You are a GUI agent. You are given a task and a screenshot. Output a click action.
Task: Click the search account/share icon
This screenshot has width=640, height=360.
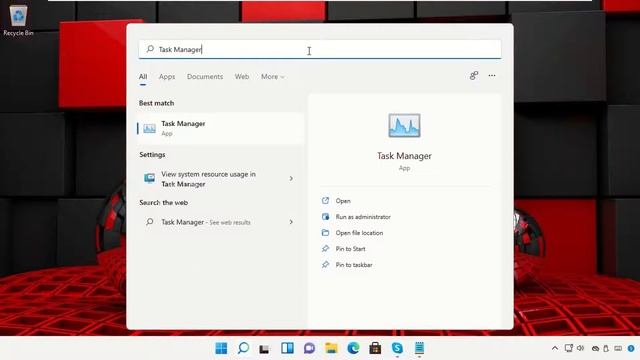pyautogui.click(x=473, y=76)
